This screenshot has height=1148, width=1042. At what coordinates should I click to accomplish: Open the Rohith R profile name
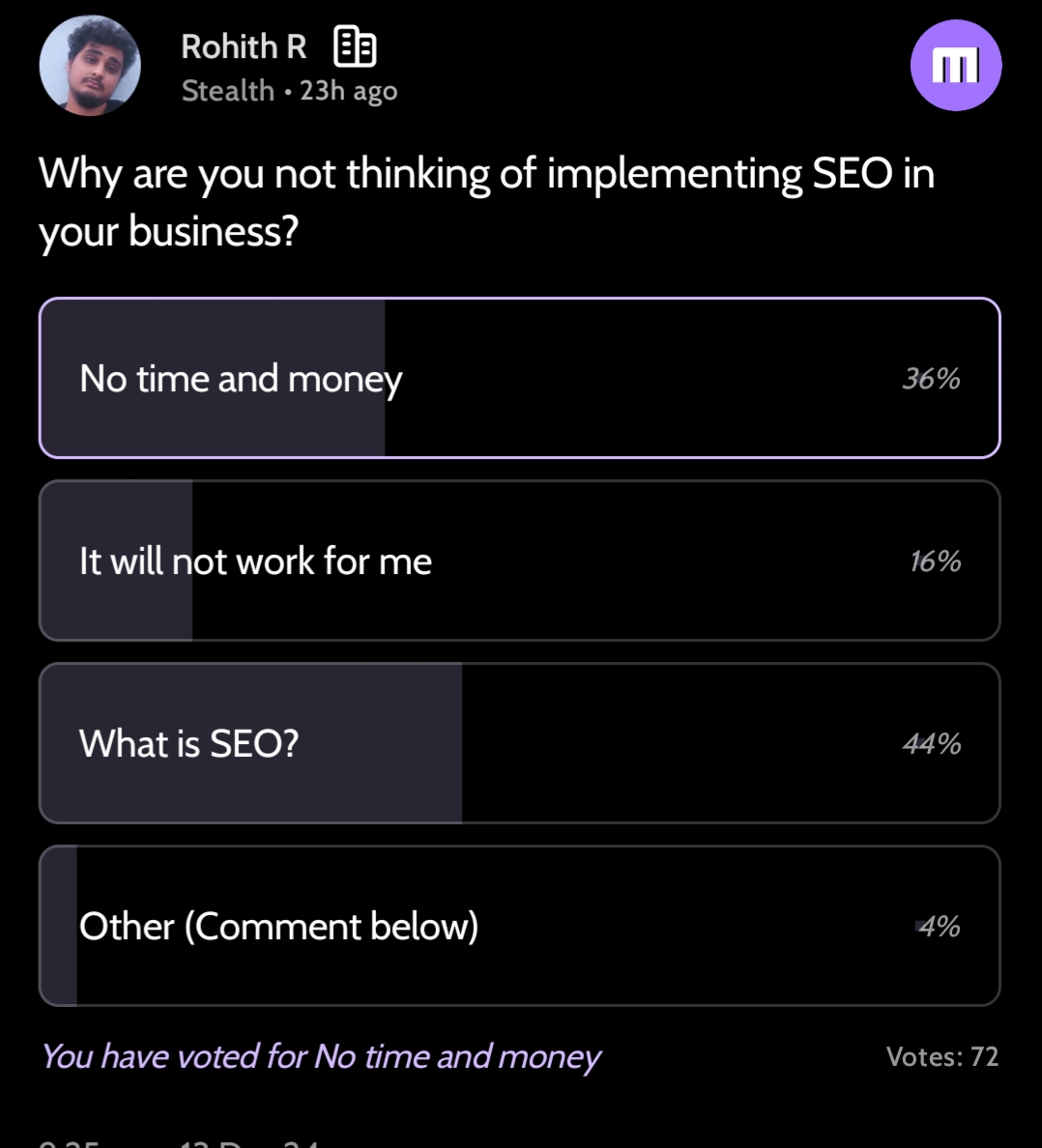coord(244,46)
